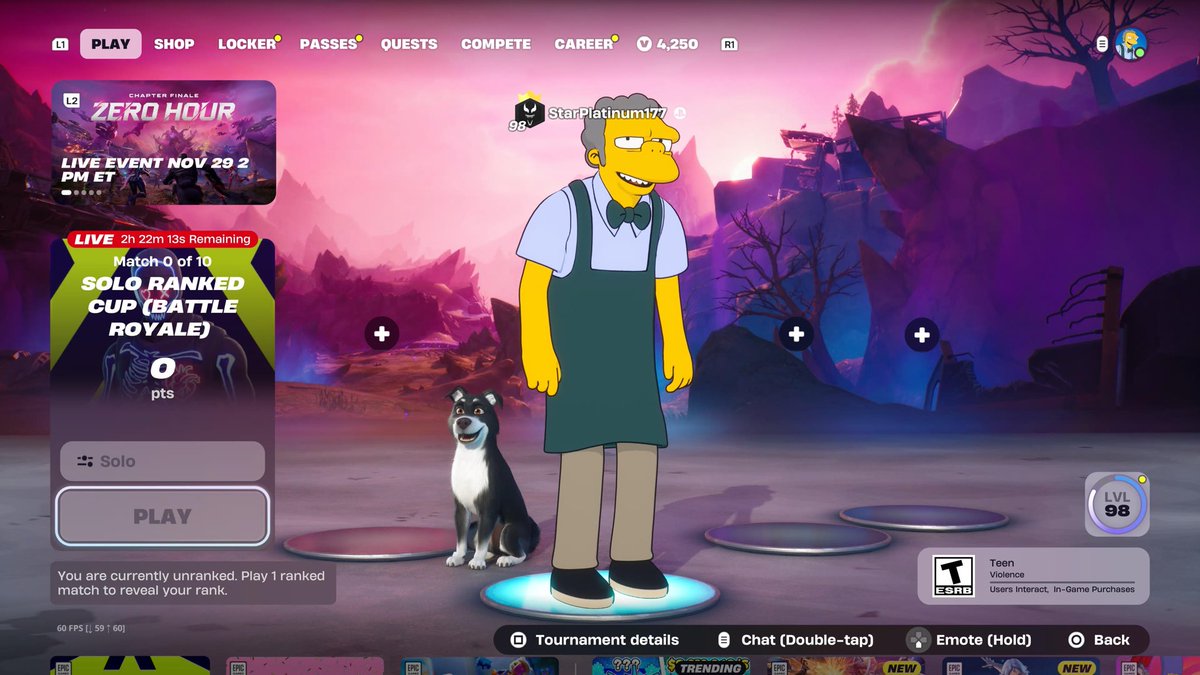Invite player using middle-right plus slot

pos(796,334)
